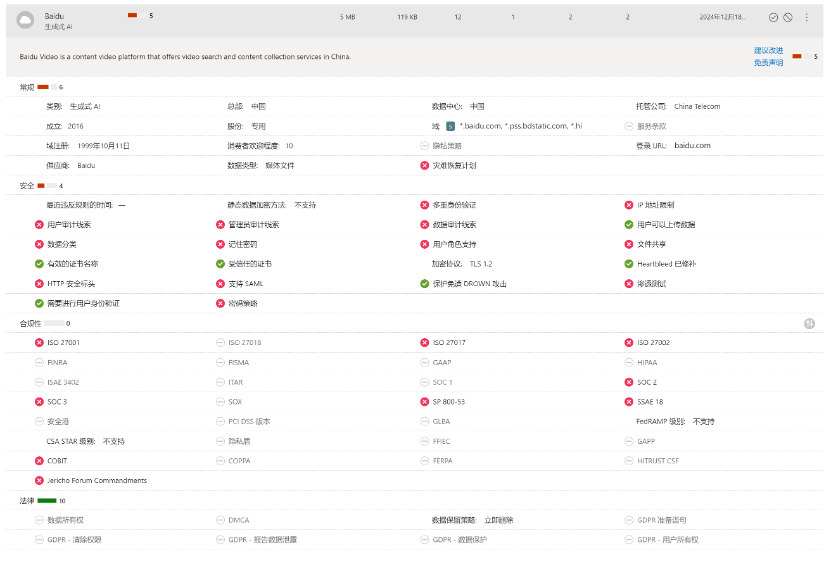Click the HITRUST CSF item
The width and height of the screenshot is (832, 564).
click(x=658, y=461)
